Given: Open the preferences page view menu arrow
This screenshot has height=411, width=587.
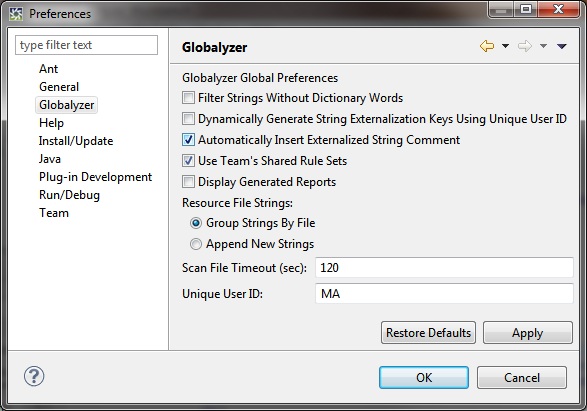Looking at the screenshot, I should tap(562, 46).
